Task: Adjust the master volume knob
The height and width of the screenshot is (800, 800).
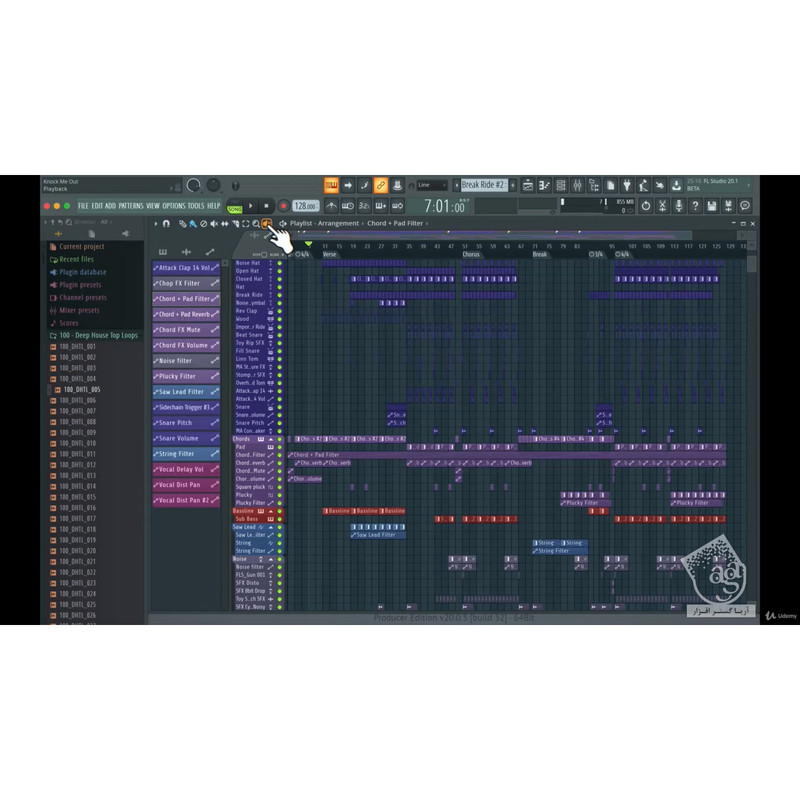Action: click(x=193, y=185)
